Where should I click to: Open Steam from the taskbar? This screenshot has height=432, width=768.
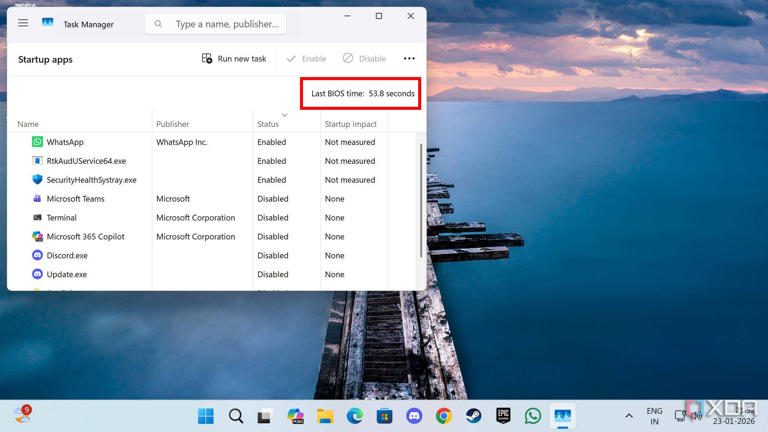(473, 416)
